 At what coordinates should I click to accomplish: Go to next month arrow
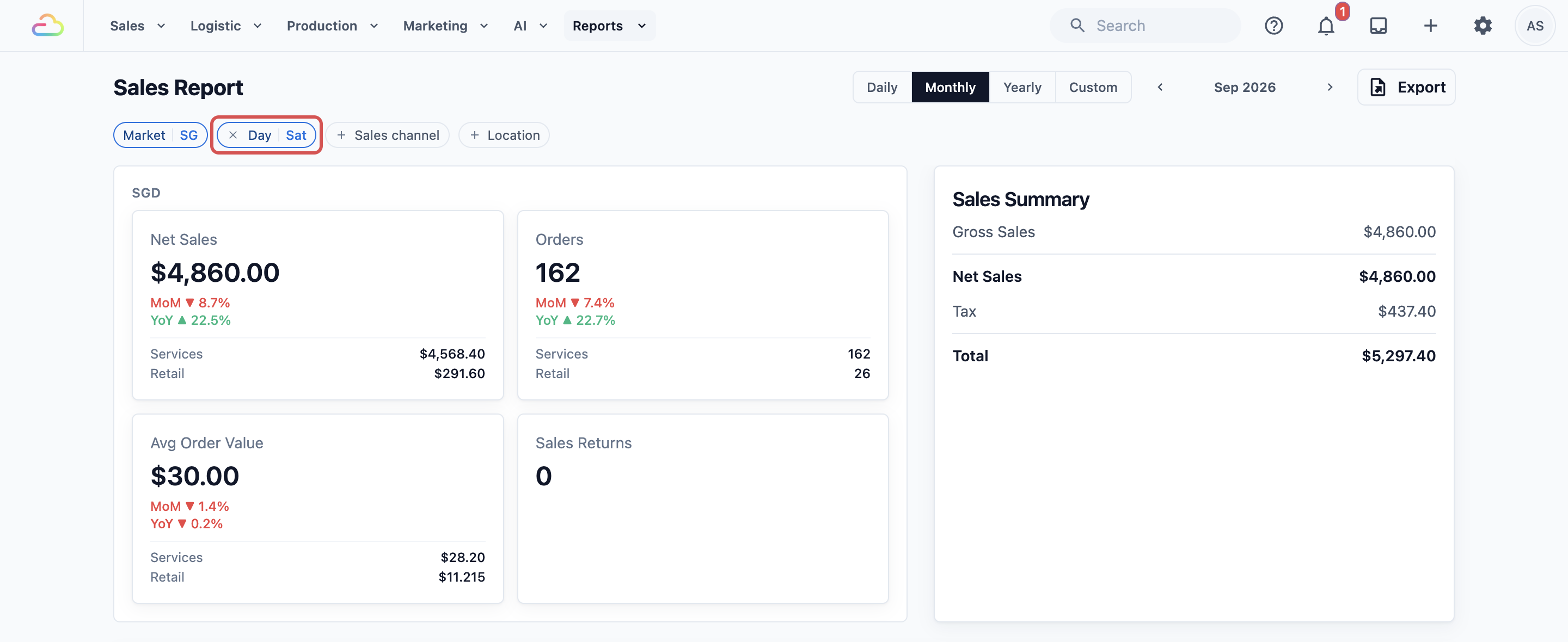click(1330, 87)
